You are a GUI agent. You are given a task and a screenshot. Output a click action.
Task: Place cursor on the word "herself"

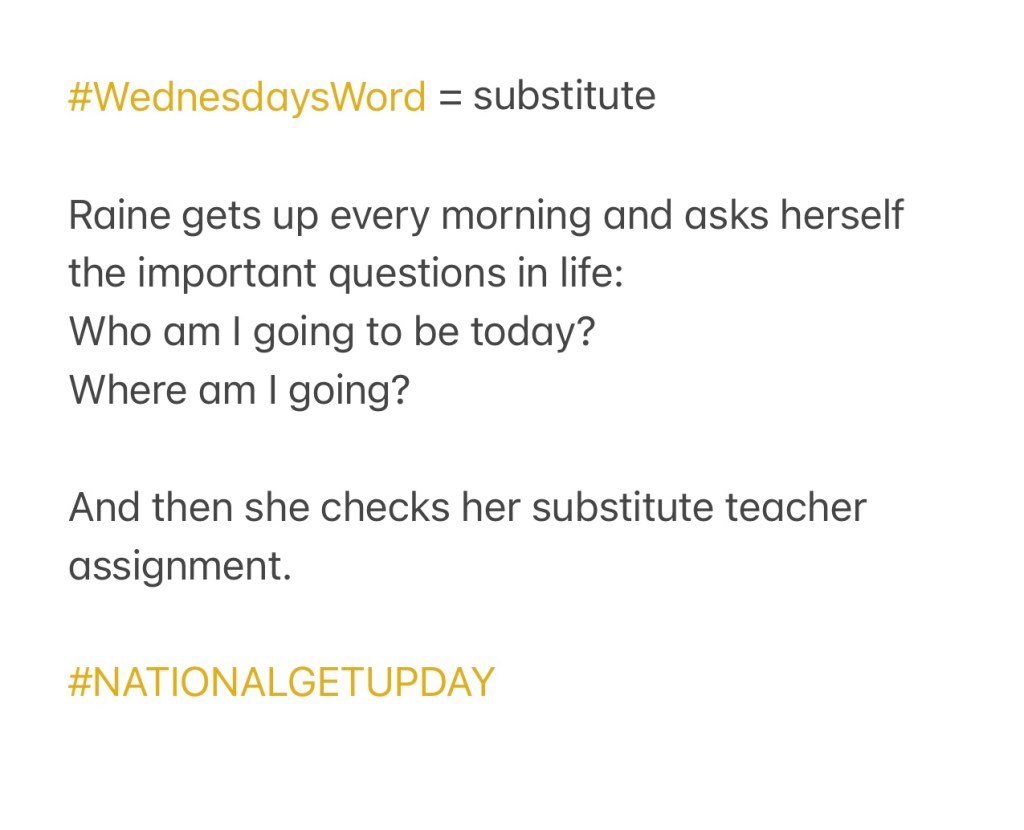point(842,215)
